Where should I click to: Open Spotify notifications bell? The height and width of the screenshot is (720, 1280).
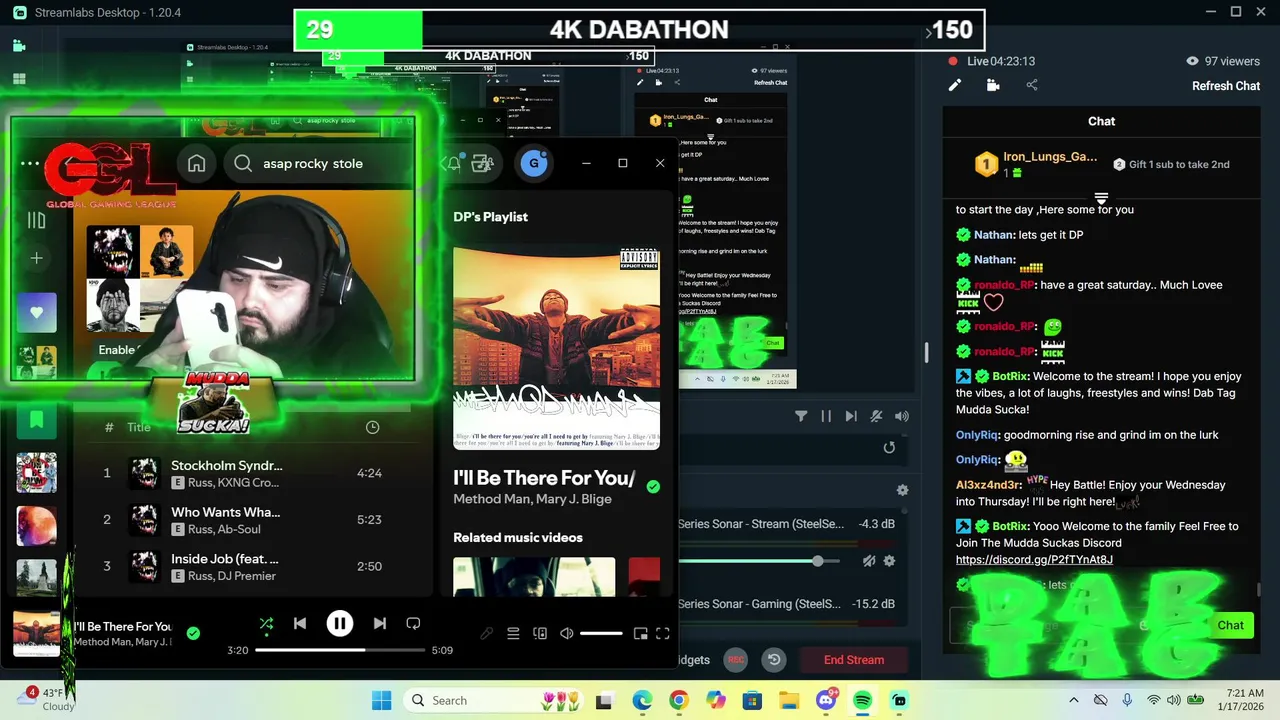point(452,163)
